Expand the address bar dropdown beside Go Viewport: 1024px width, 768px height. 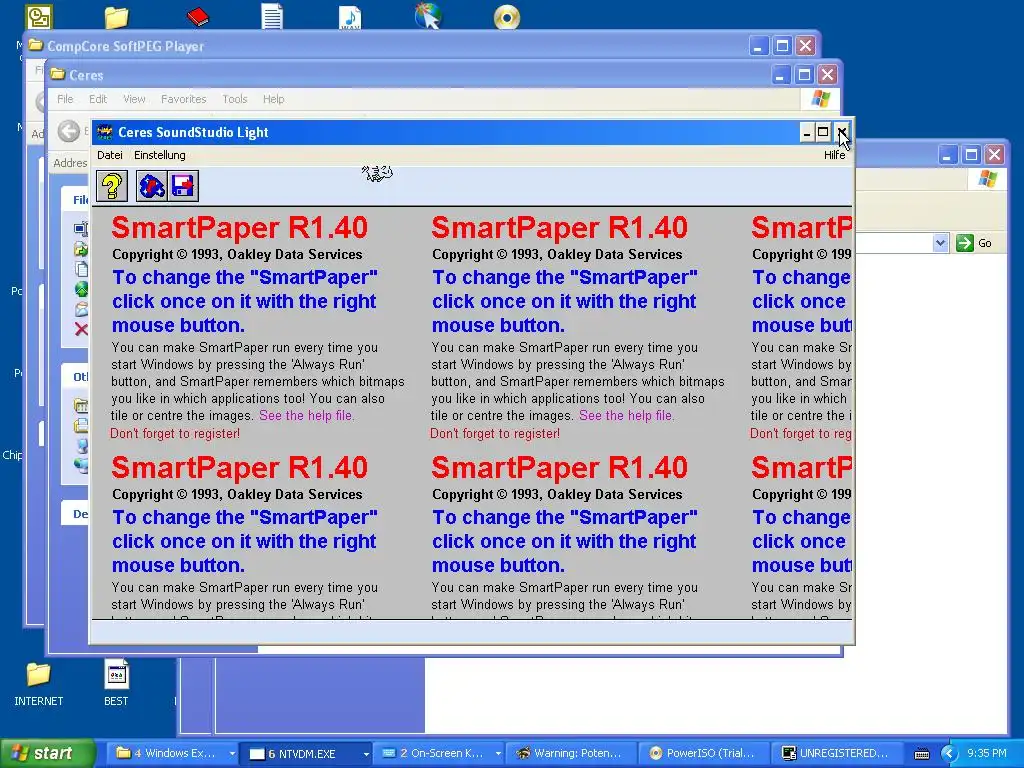[x=940, y=243]
